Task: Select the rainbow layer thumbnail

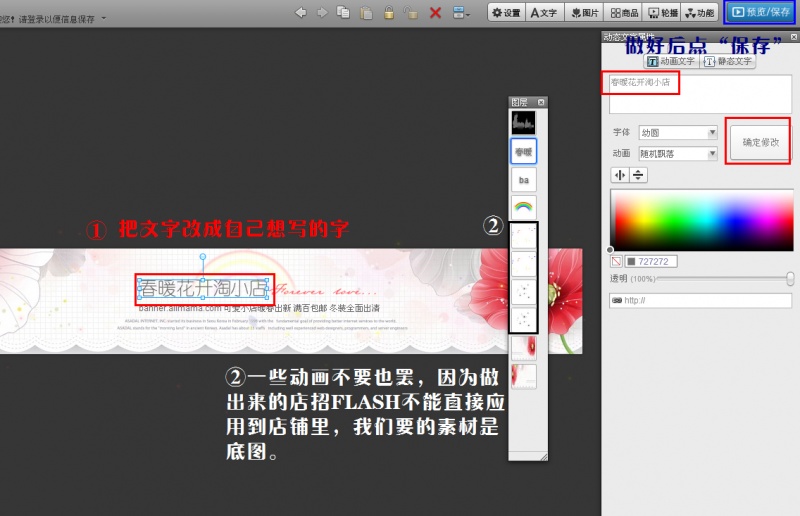Action: (524, 208)
